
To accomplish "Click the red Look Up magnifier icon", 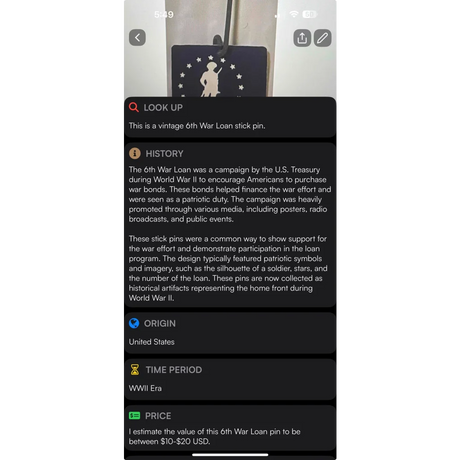I will (x=134, y=107).
